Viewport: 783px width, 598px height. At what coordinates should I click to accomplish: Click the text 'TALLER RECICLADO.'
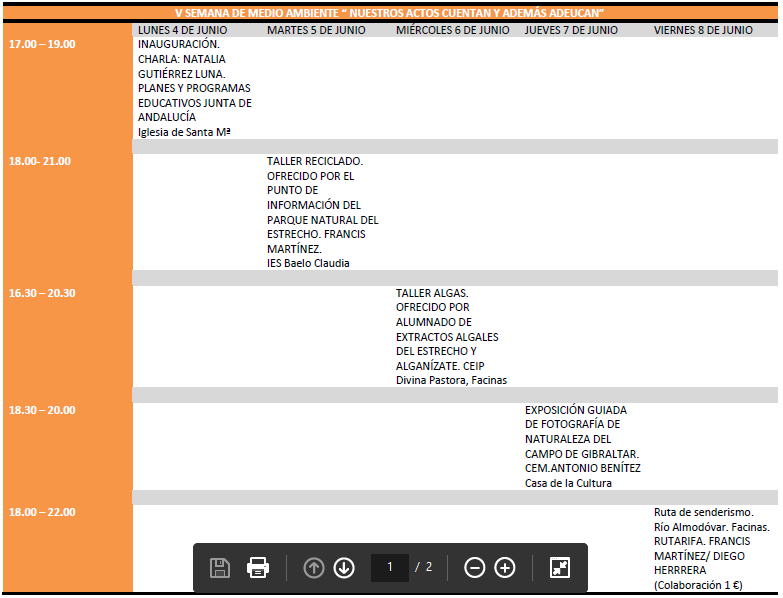[315, 162]
